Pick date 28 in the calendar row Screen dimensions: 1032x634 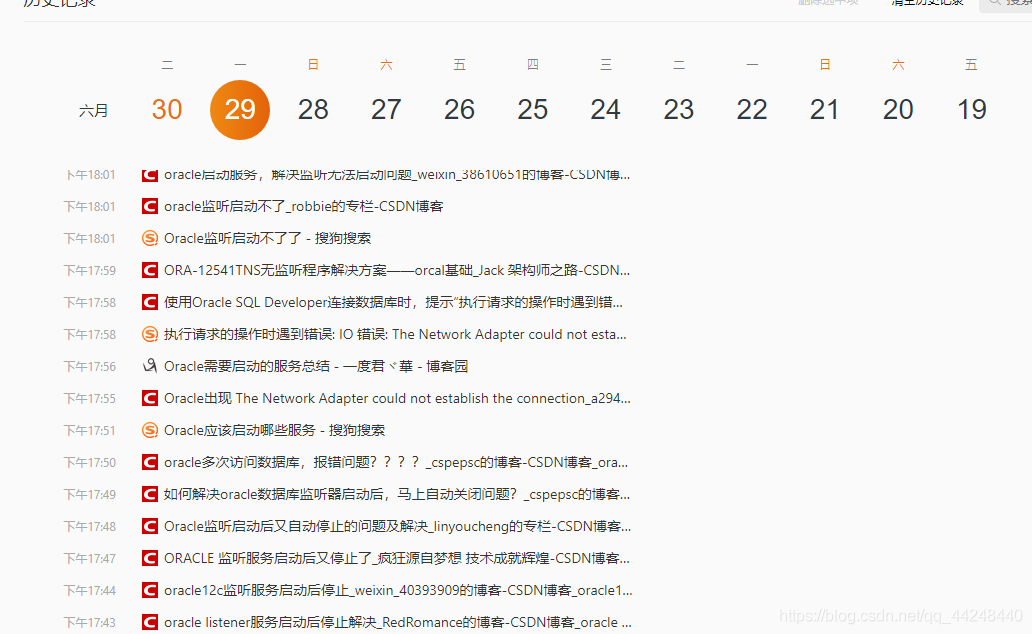pyautogui.click(x=313, y=109)
